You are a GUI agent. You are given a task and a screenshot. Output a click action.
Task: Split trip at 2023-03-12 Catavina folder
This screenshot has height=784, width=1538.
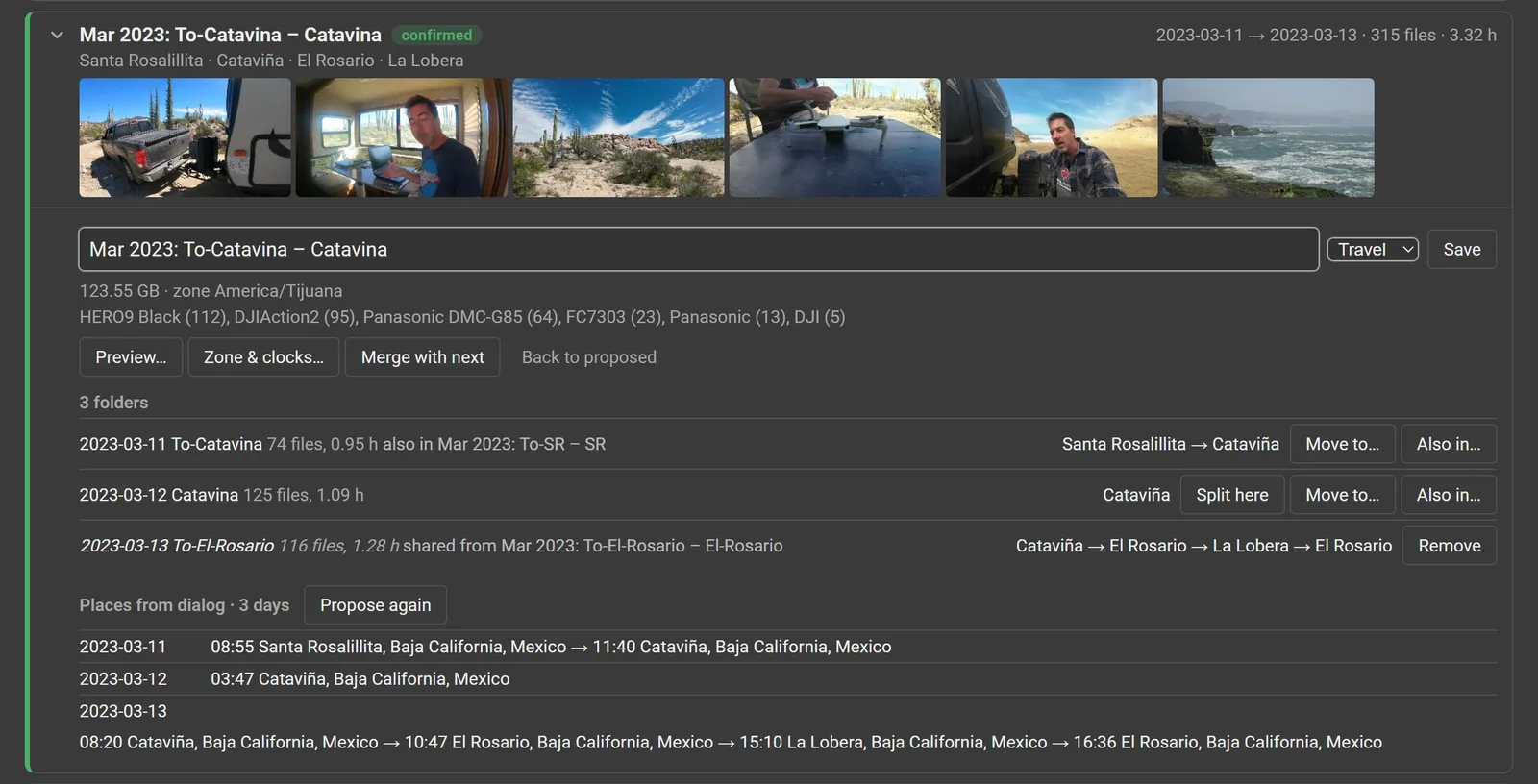[x=1232, y=495]
